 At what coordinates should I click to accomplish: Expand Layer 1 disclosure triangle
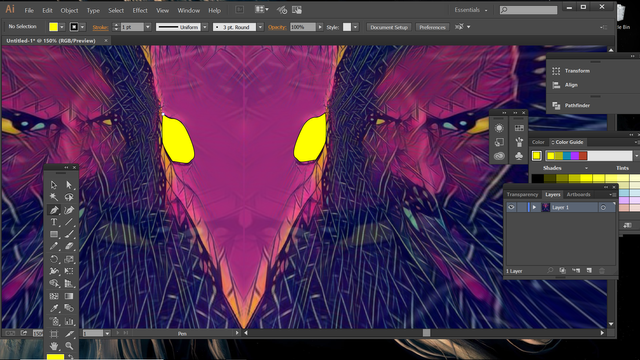click(534, 207)
